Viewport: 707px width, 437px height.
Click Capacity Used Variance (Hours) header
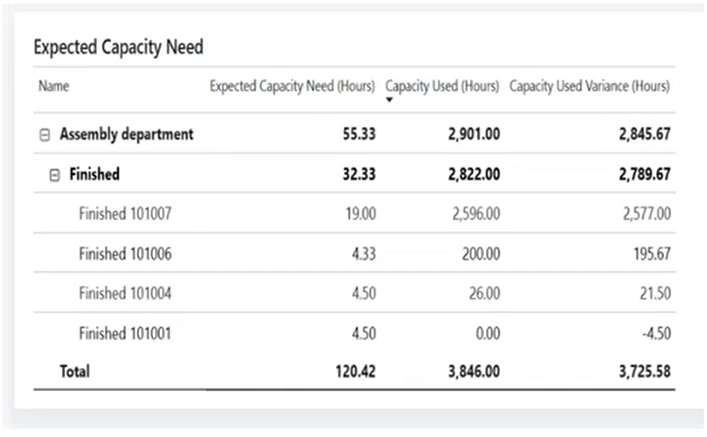[x=589, y=86]
